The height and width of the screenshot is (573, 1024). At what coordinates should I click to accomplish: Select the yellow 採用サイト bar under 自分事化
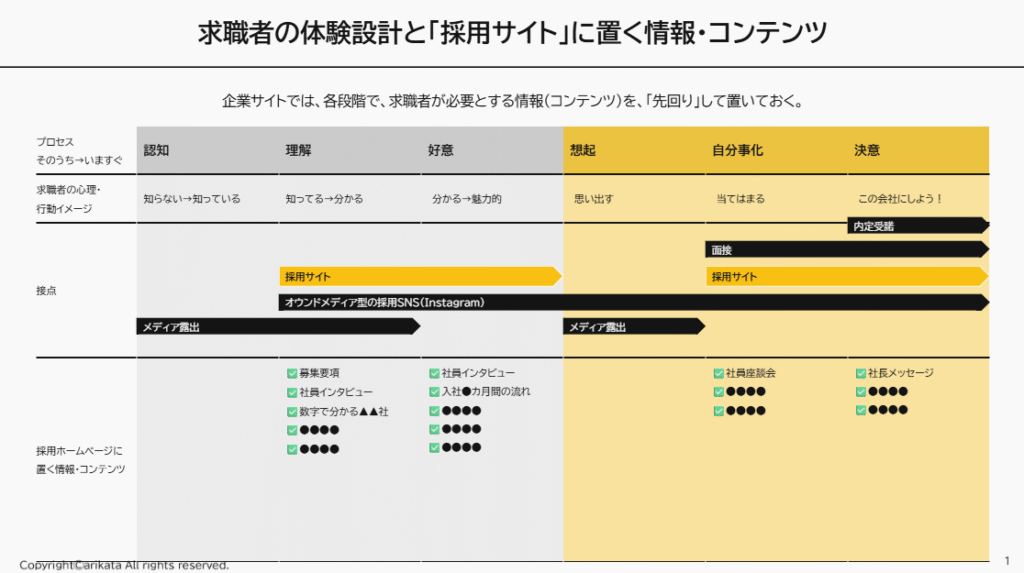pyautogui.click(x=846, y=277)
